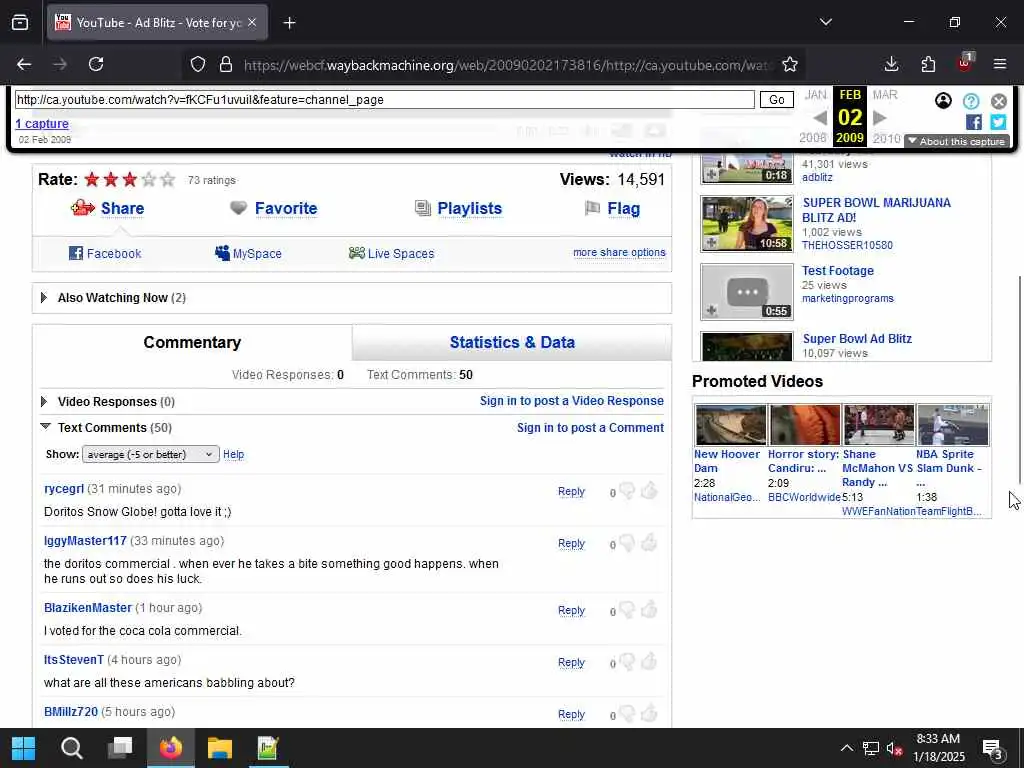
Task: Open the Firefox hamburger menu
Action: (1000, 64)
